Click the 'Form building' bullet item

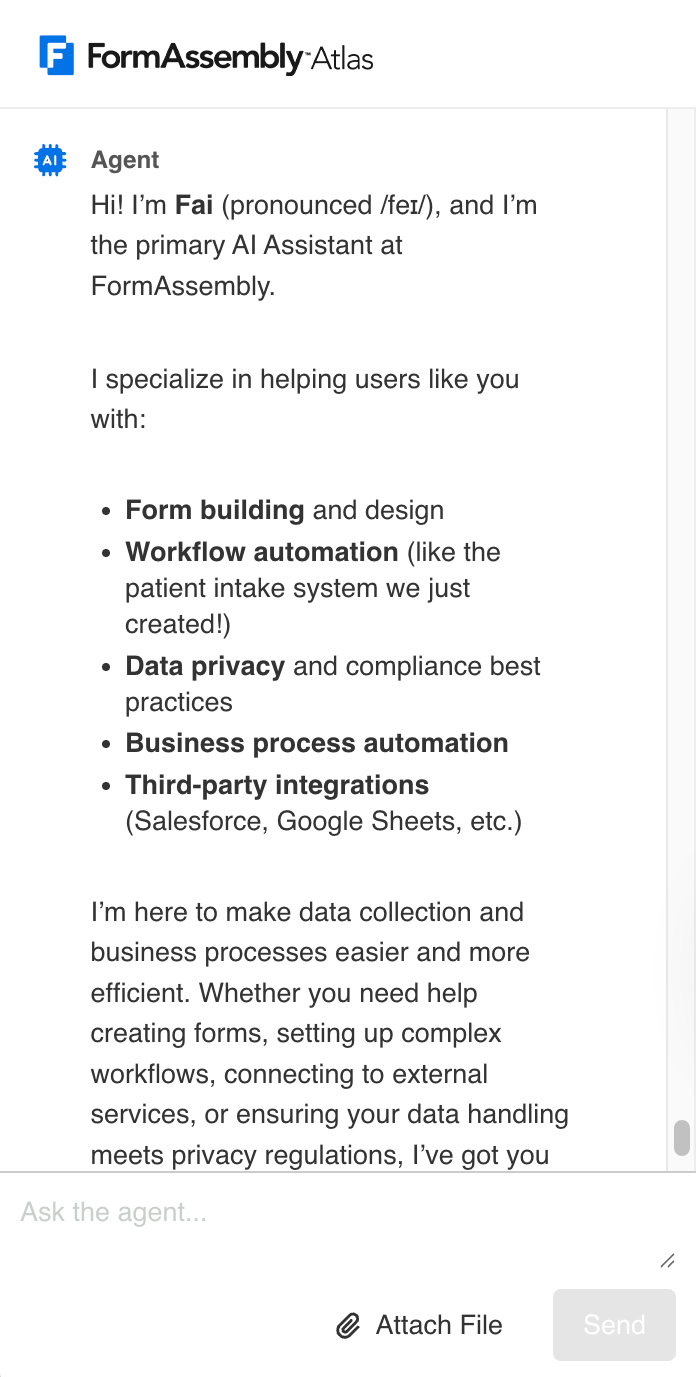(x=214, y=510)
